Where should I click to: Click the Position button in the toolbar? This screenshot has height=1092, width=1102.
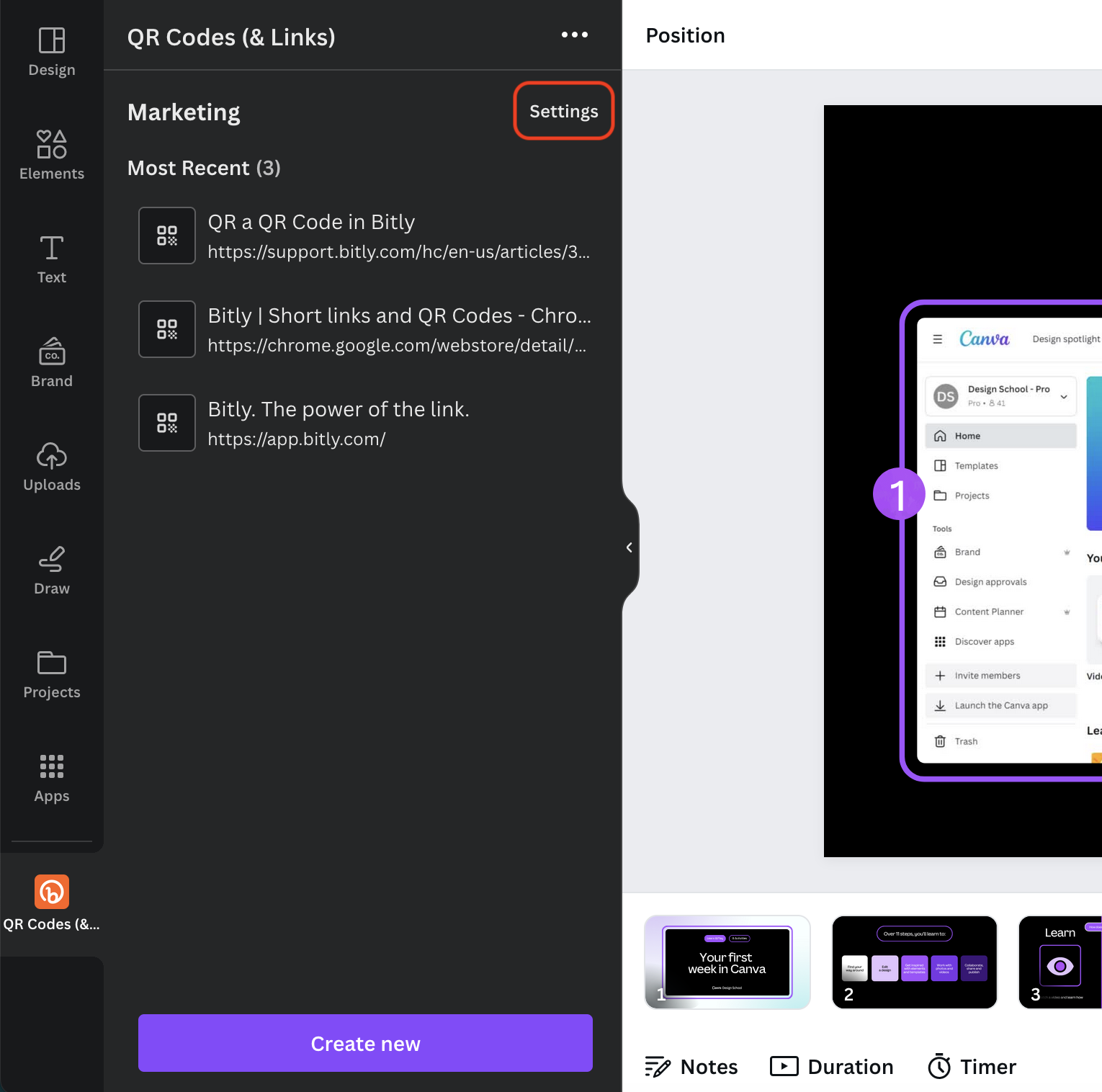(x=685, y=35)
